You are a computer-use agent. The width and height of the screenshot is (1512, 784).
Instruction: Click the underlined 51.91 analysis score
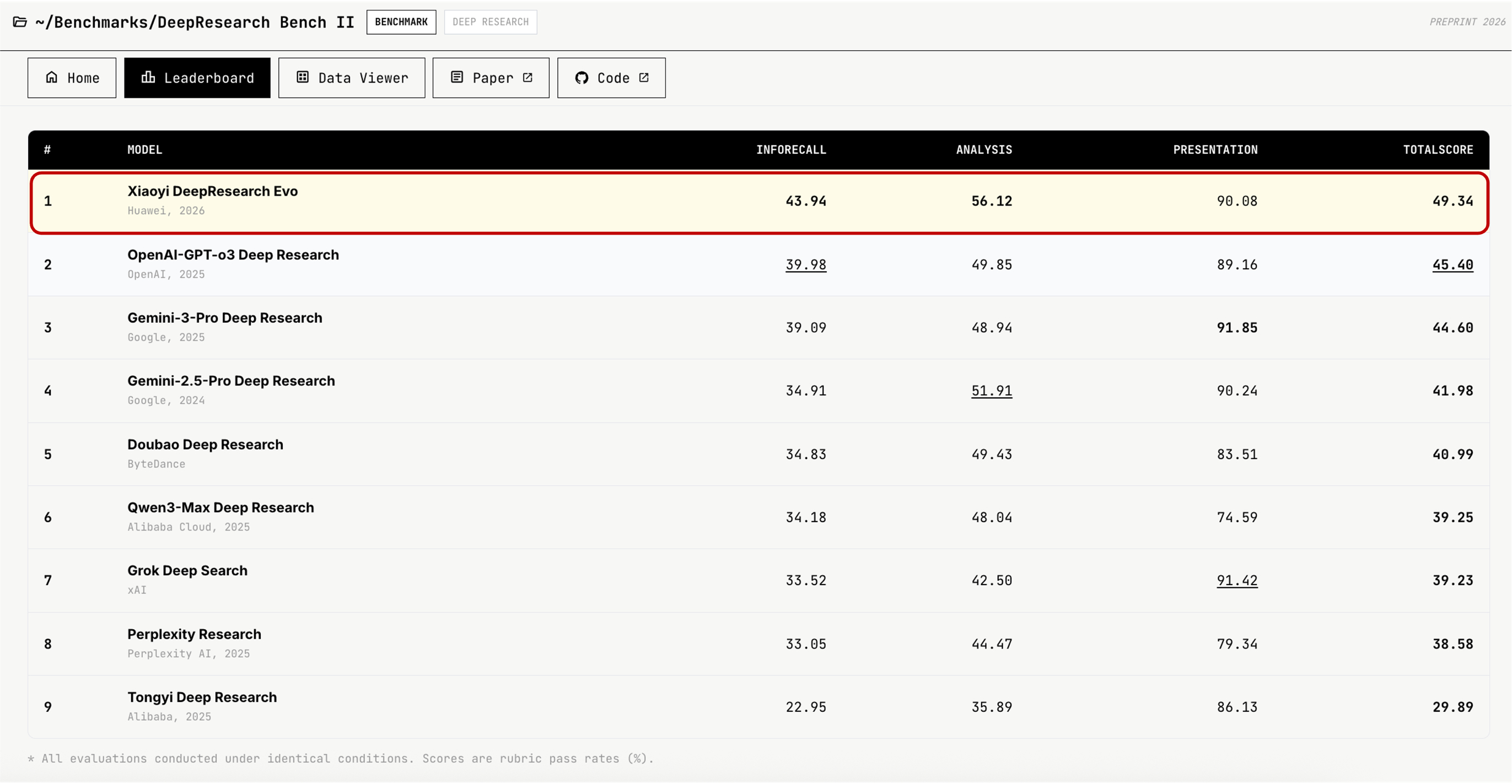point(991,391)
